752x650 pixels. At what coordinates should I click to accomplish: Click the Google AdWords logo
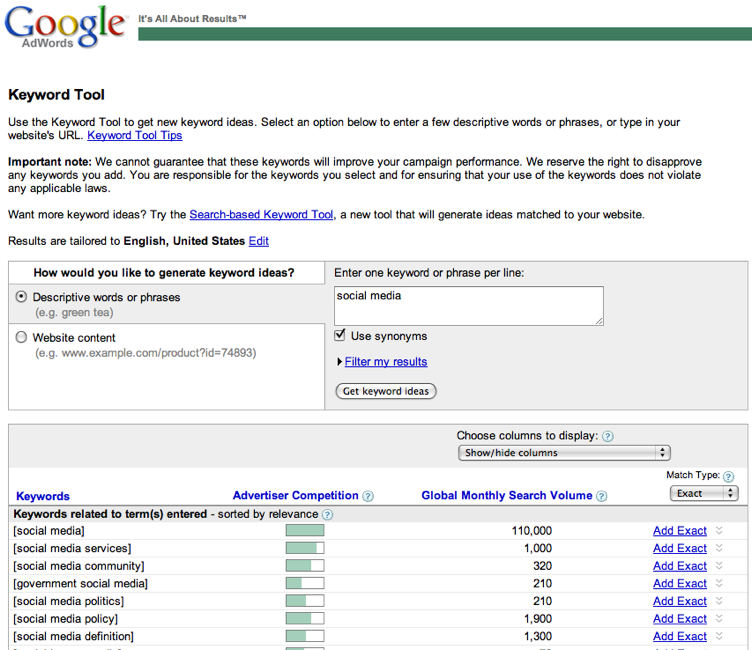(65, 27)
